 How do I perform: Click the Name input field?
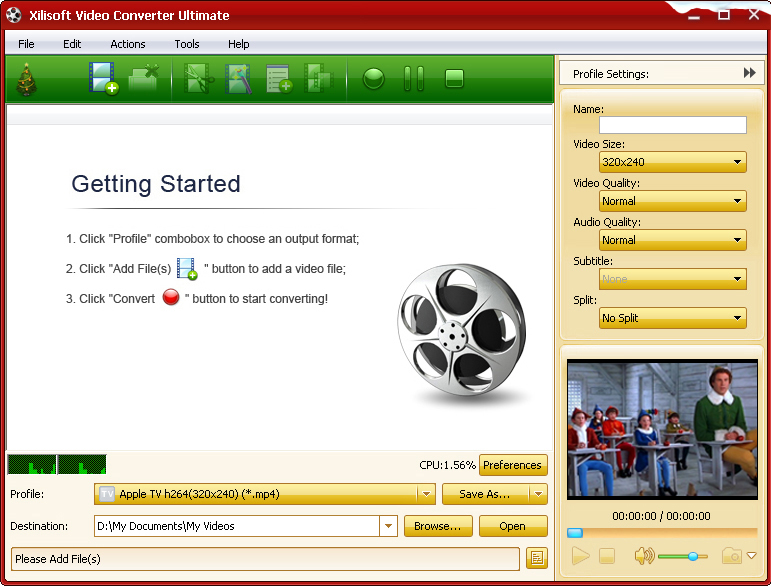click(673, 125)
